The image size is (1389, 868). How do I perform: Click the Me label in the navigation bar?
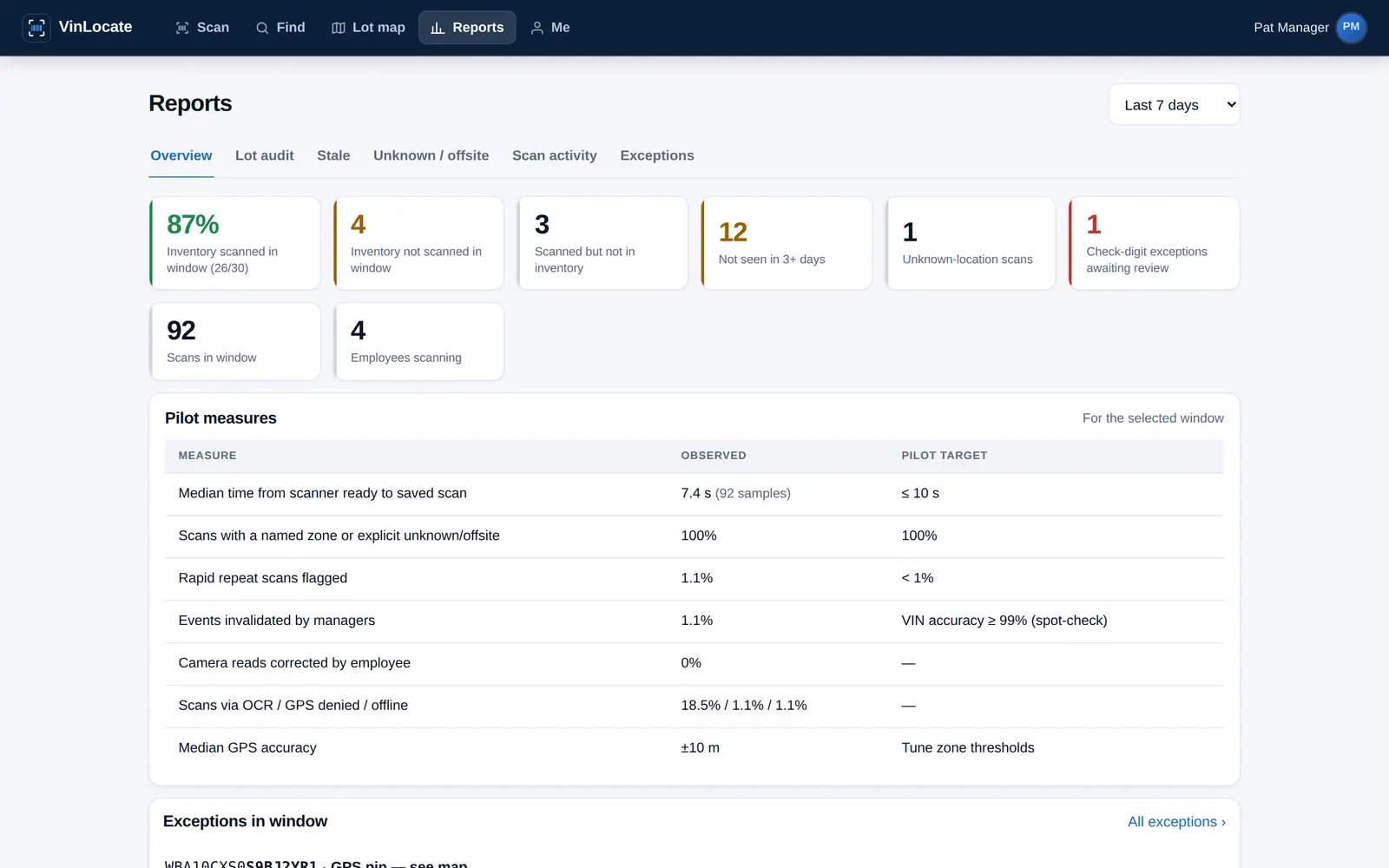561,28
